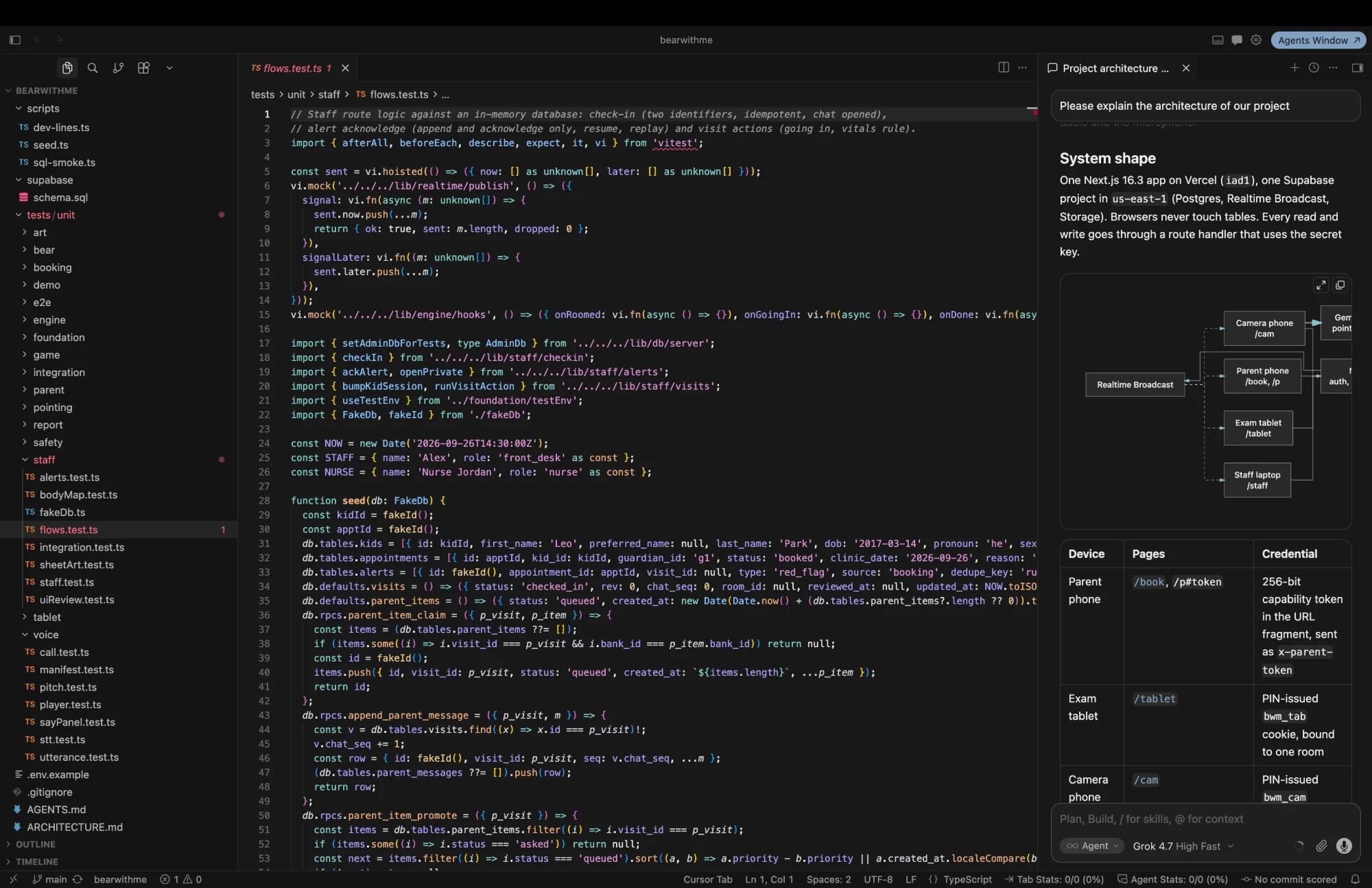Open the Extensions view icon
The width and height of the screenshot is (1372, 888).
tap(143, 68)
